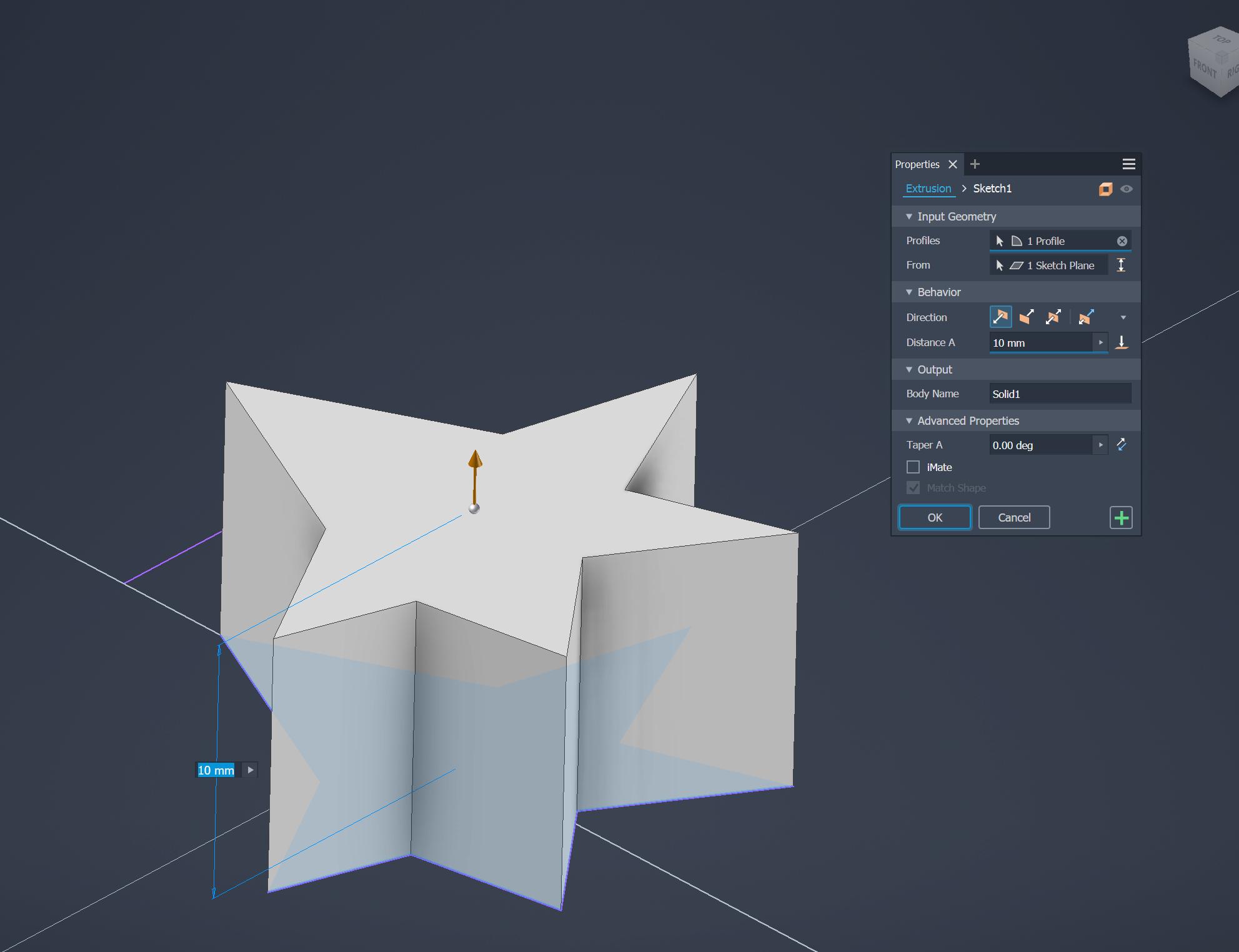The image size is (1239, 952).
Task: Toggle the preview visibility eye icon
Action: (1127, 189)
